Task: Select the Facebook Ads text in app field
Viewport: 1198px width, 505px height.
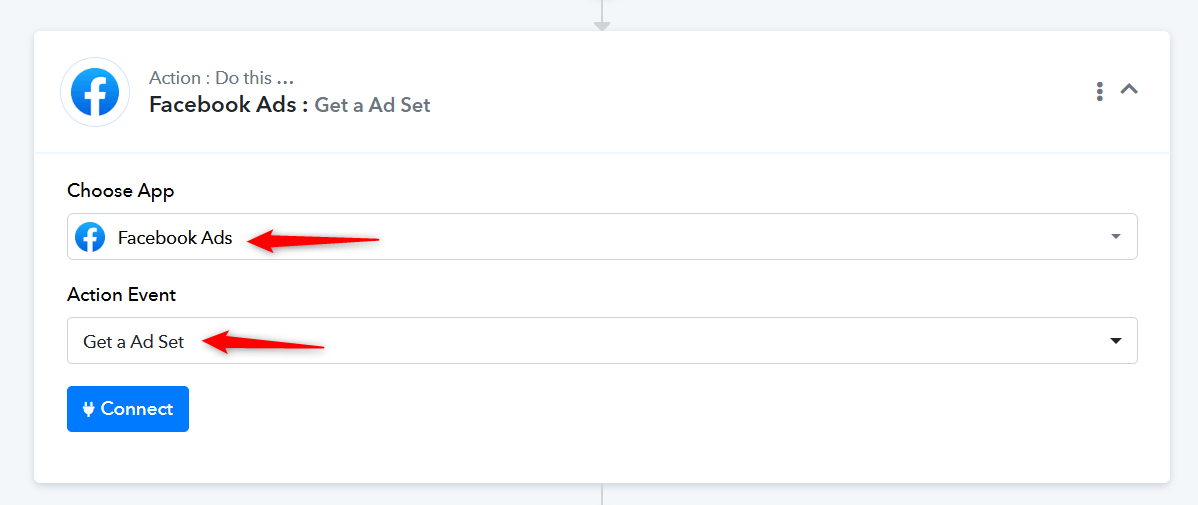Action: coord(175,238)
